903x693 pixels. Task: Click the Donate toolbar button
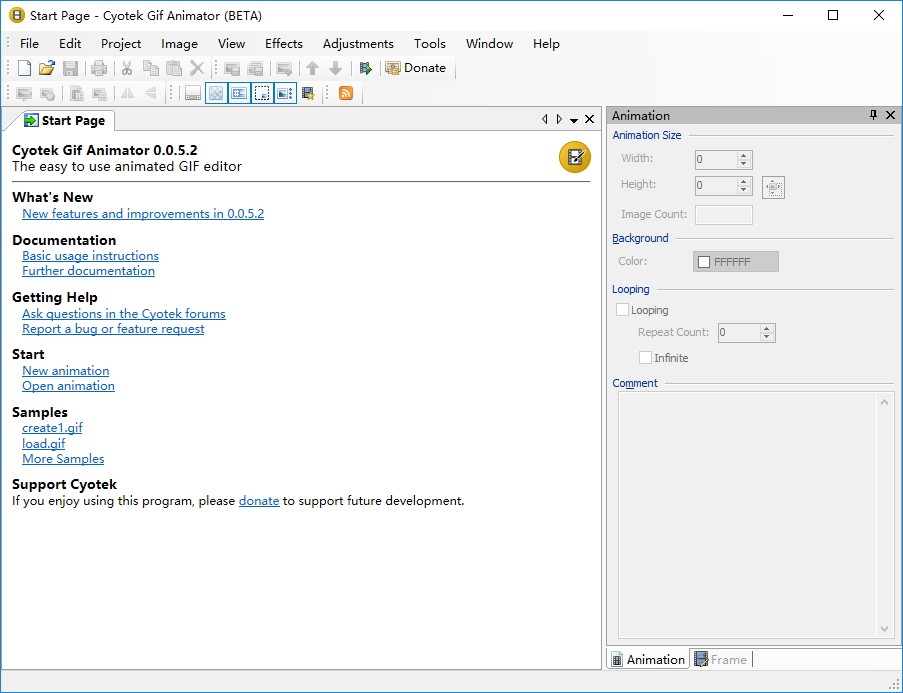click(x=416, y=68)
